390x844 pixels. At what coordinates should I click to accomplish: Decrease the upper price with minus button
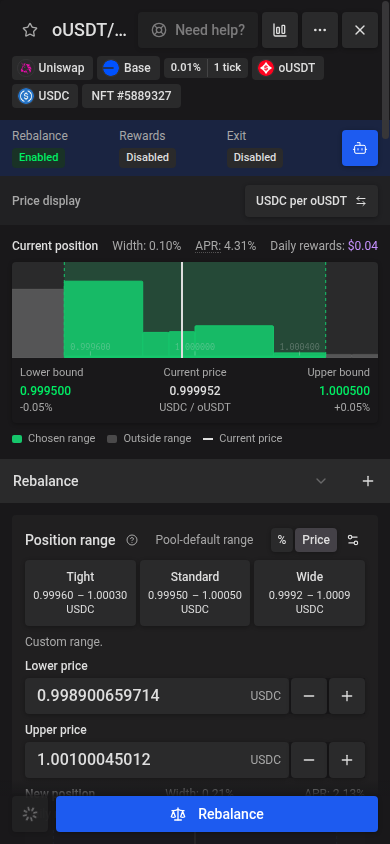[x=309, y=760]
